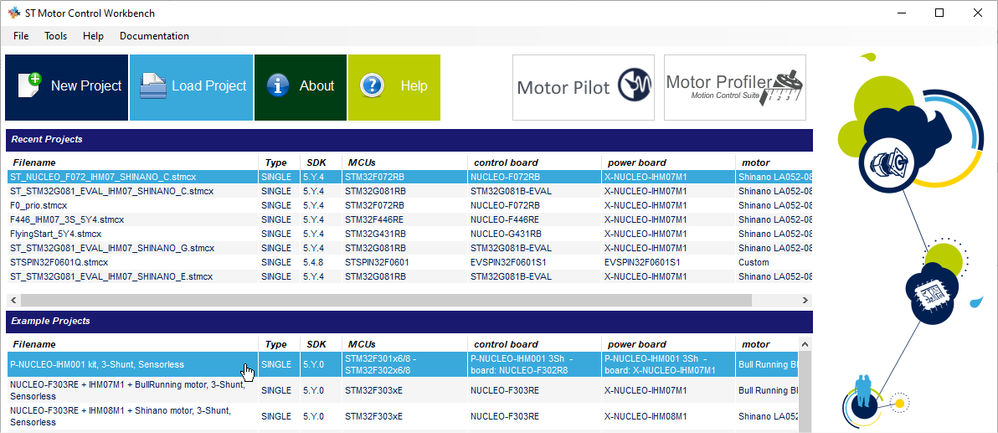Click the green Help tile label

pyautogui.click(x=414, y=86)
